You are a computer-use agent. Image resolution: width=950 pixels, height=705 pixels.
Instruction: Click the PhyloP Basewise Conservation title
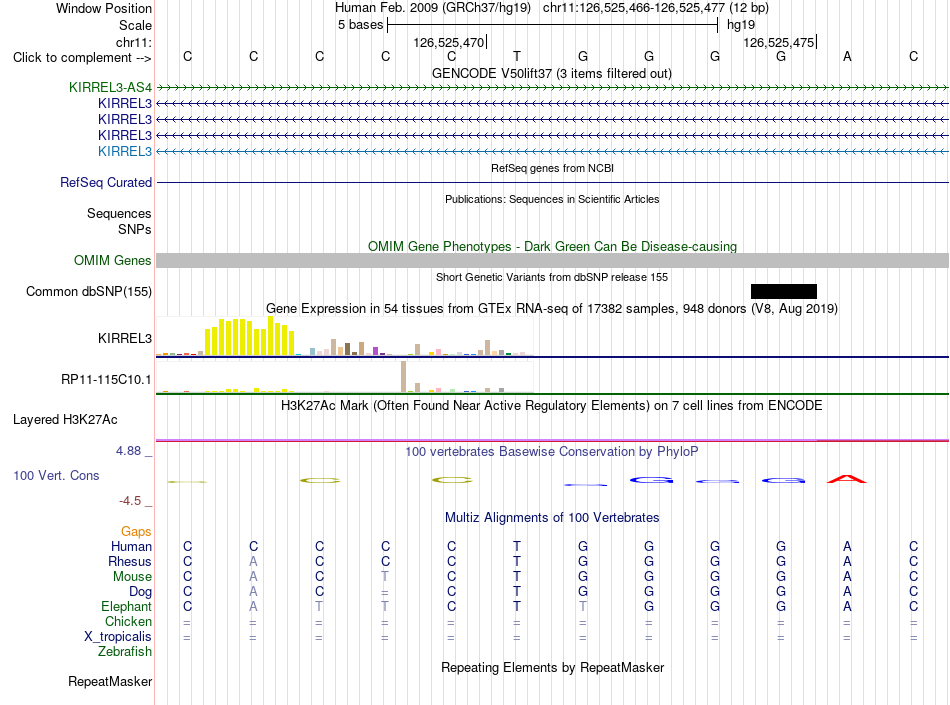tap(552, 451)
